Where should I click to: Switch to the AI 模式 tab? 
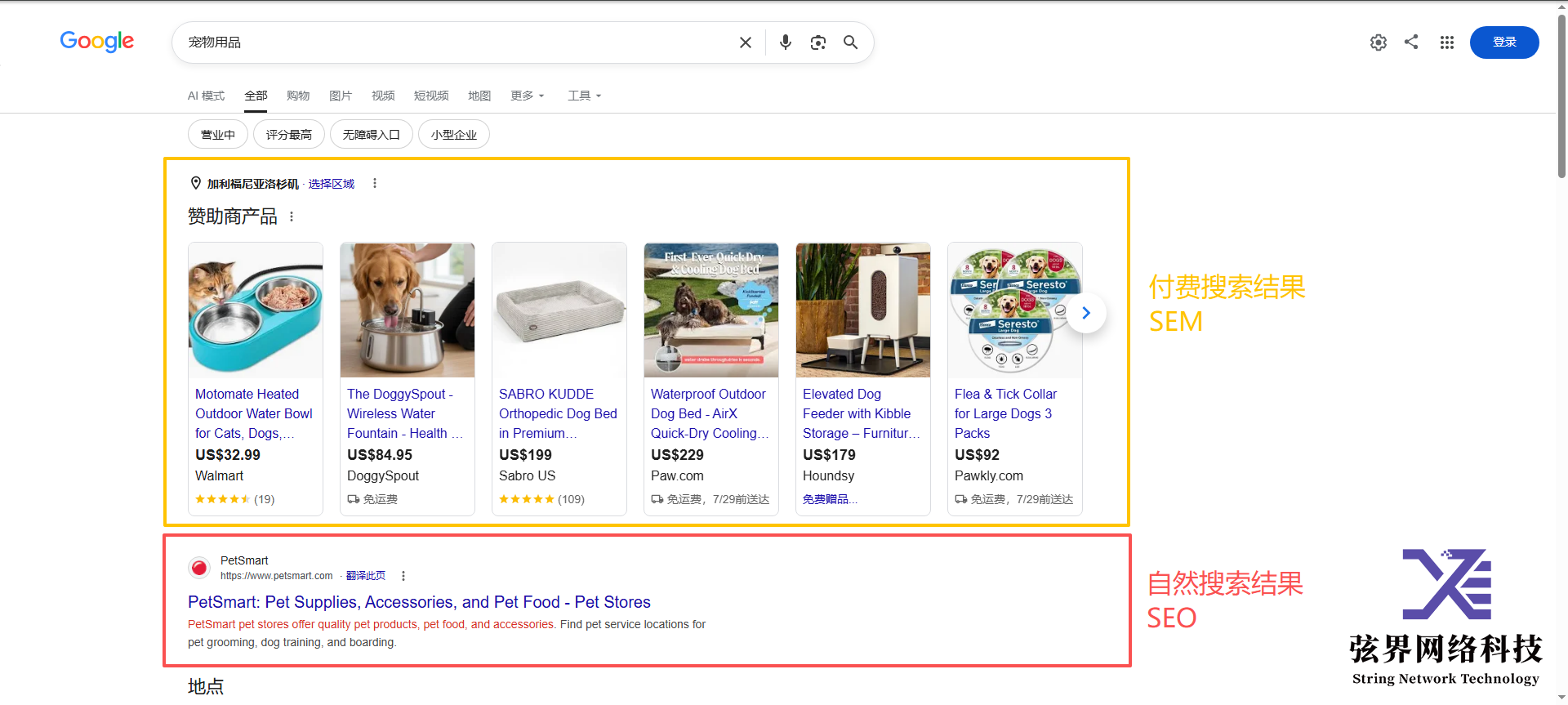[206, 96]
